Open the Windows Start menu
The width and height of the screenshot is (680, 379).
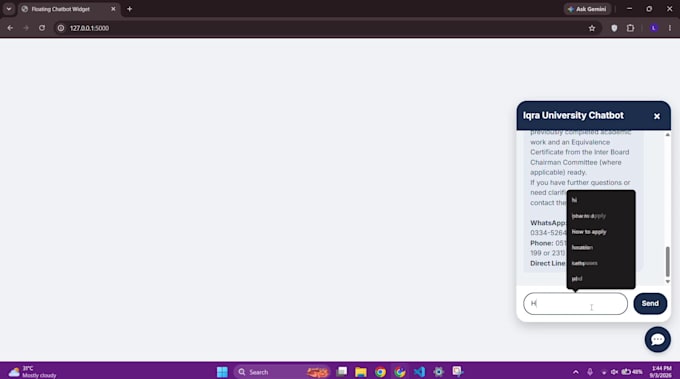pyautogui.click(x=222, y=372)
